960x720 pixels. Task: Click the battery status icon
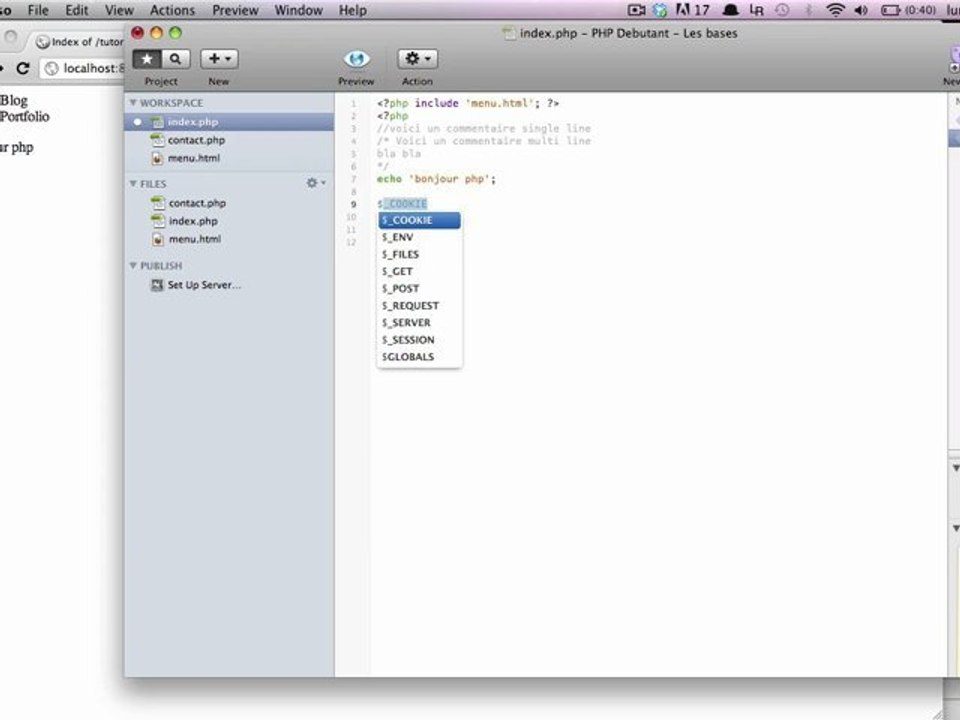pyautogui.click(x=890, y=10)
